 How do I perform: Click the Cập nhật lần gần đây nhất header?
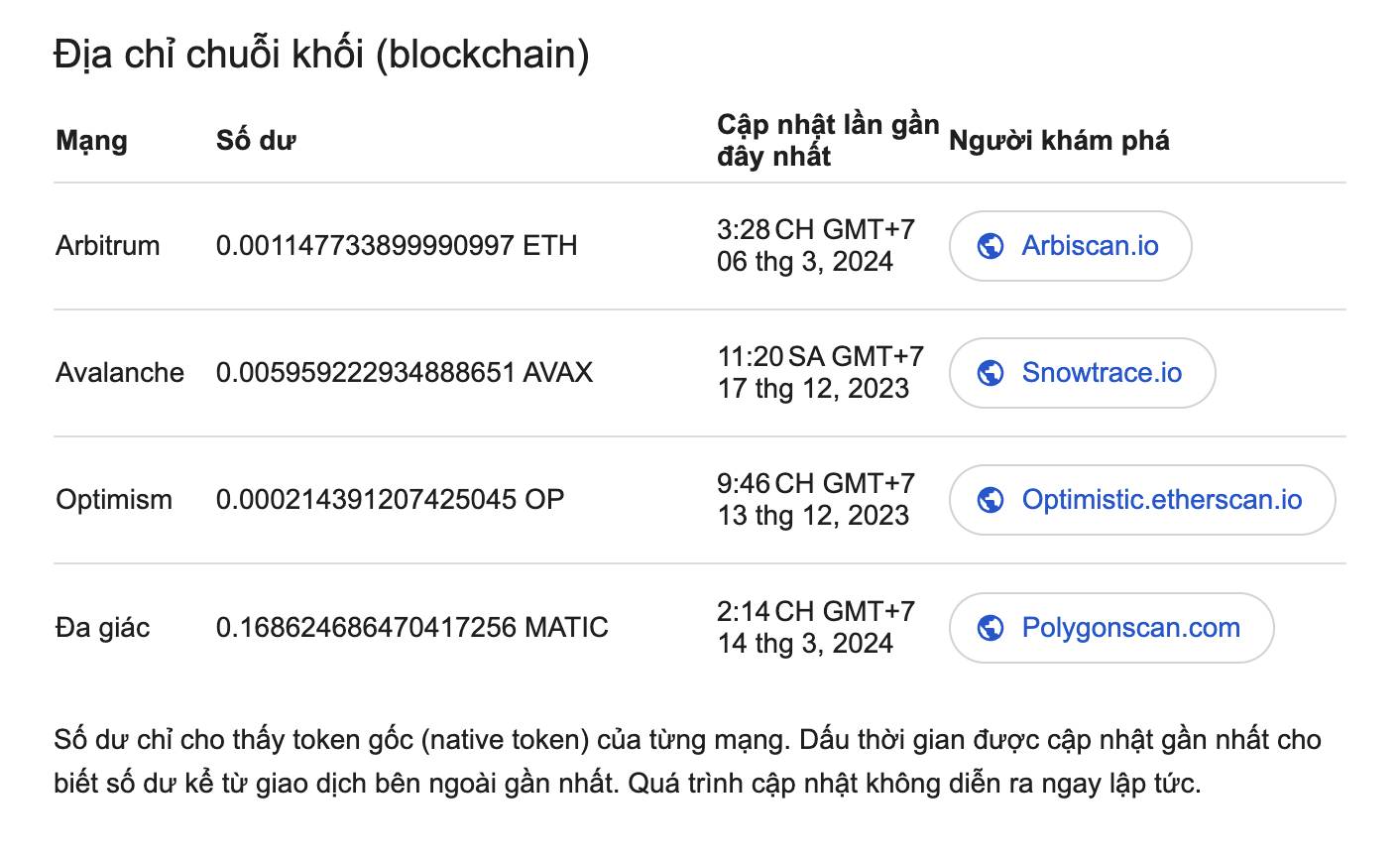pos(828,141)
